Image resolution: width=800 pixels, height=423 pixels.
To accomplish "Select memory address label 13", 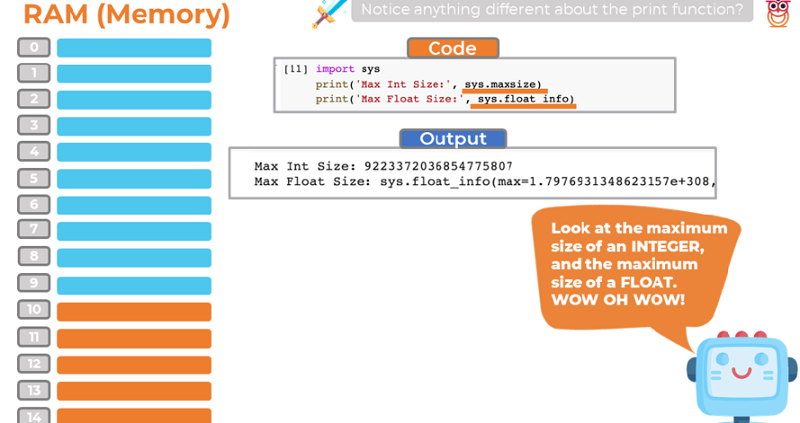I will click(34, 390).
